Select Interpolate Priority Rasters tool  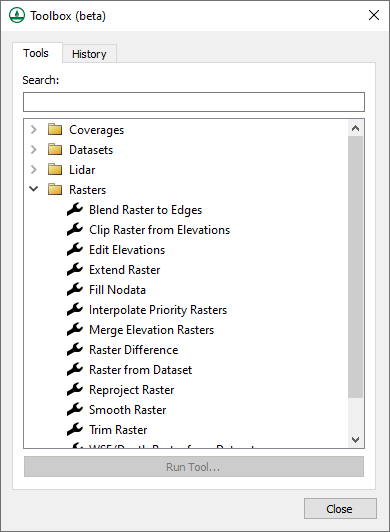click(x=158, y=310)
